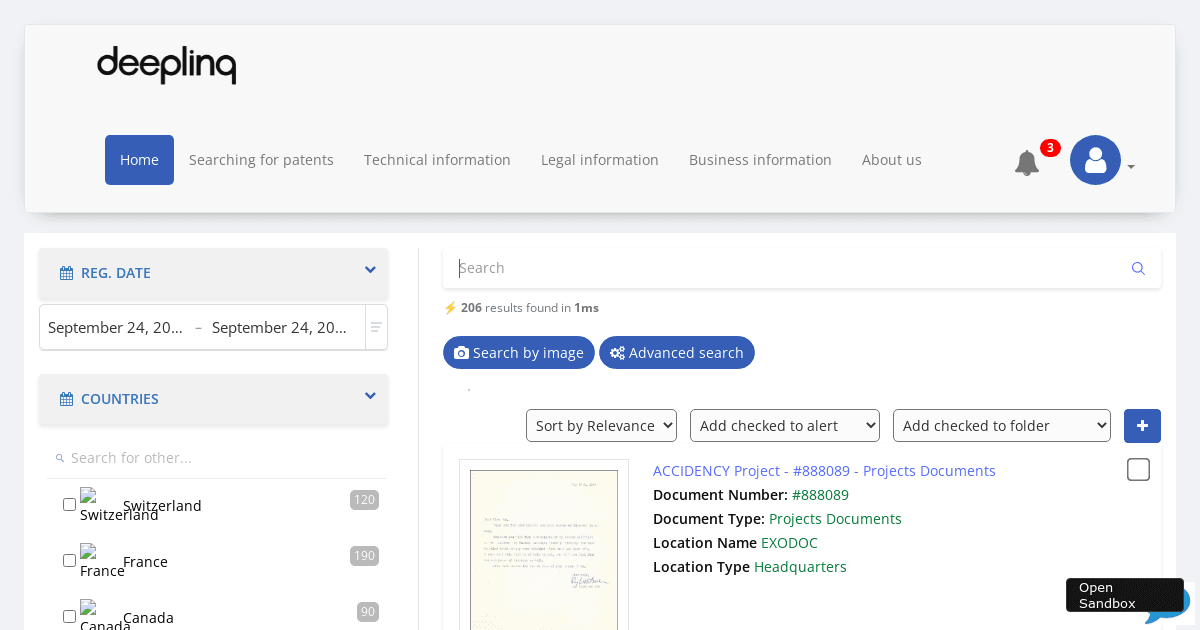Click the search magnifier icon
Viewport: 1200px width, 630px height.
pyautogui.click(x=1138, y=268)
